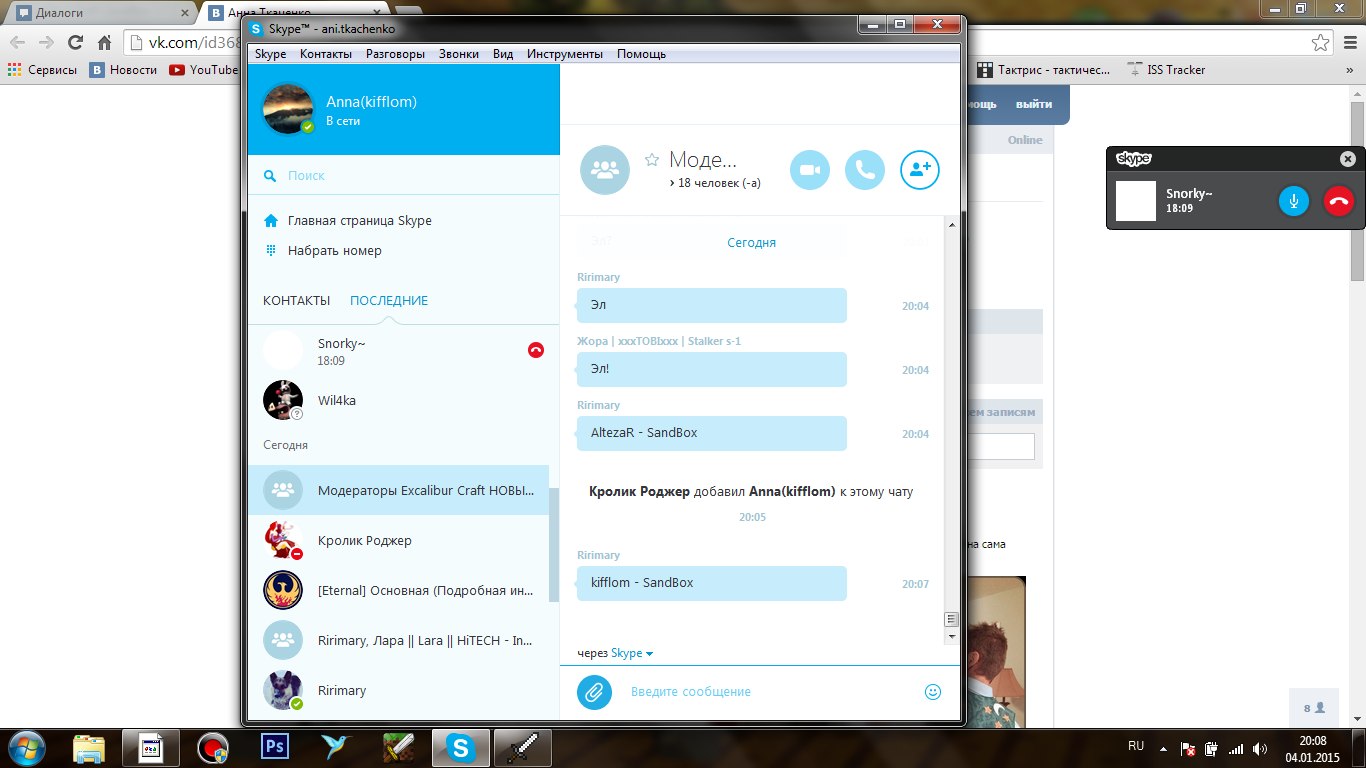The image size is (1366, 768).
Task: Open the Ririmary, Лара group conversation
Action: (x=398, y=640)
